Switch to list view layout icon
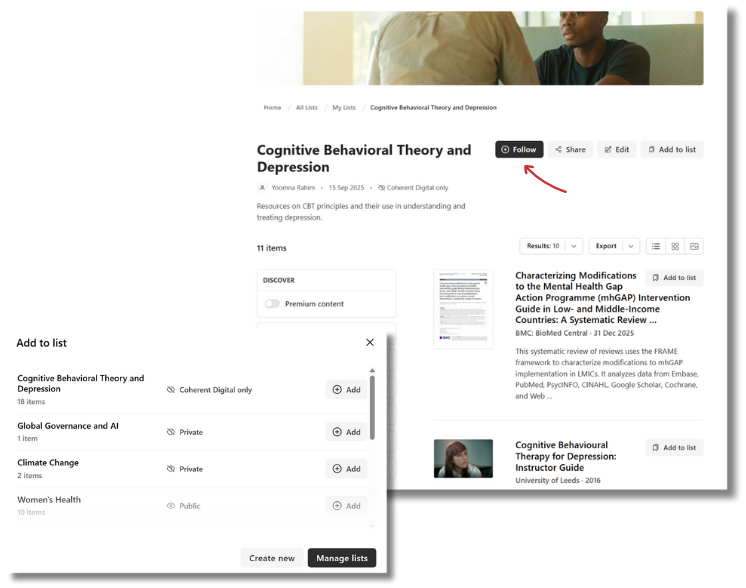This screenshot has height=588, width=746. [656, 246]
